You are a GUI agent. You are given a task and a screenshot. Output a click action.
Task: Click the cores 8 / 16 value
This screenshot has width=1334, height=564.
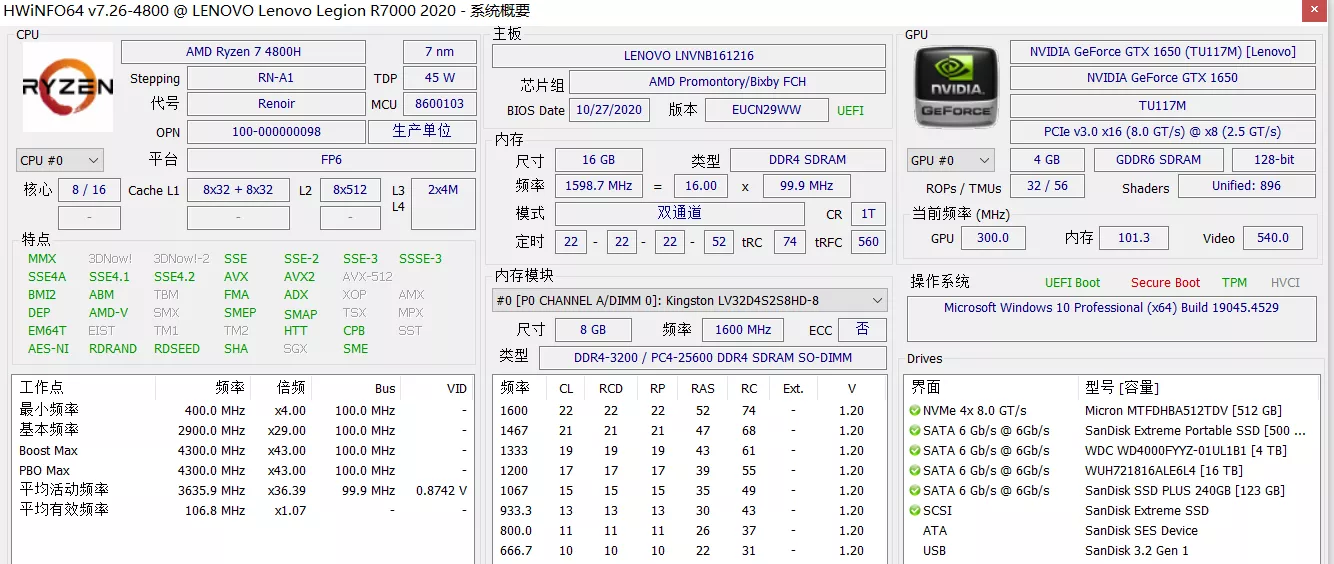point(89,190)
